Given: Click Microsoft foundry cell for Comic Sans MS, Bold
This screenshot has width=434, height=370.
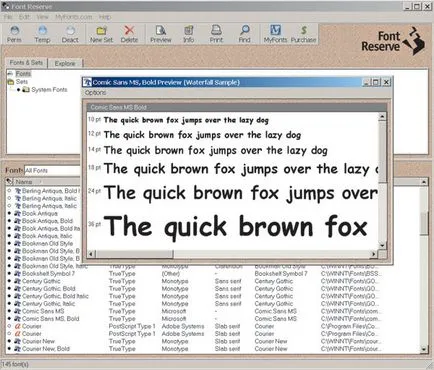Looking at the screenshot, I should pos(174,318).
